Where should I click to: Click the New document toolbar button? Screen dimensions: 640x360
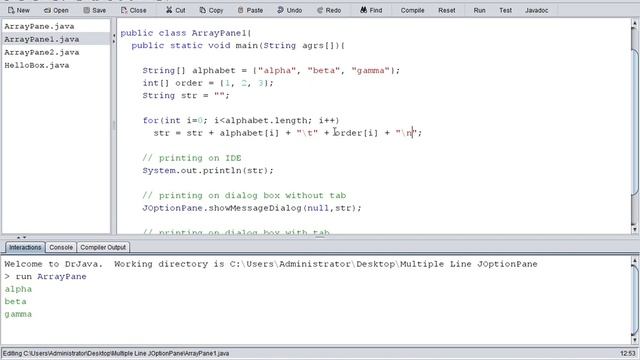coord(19,10)
